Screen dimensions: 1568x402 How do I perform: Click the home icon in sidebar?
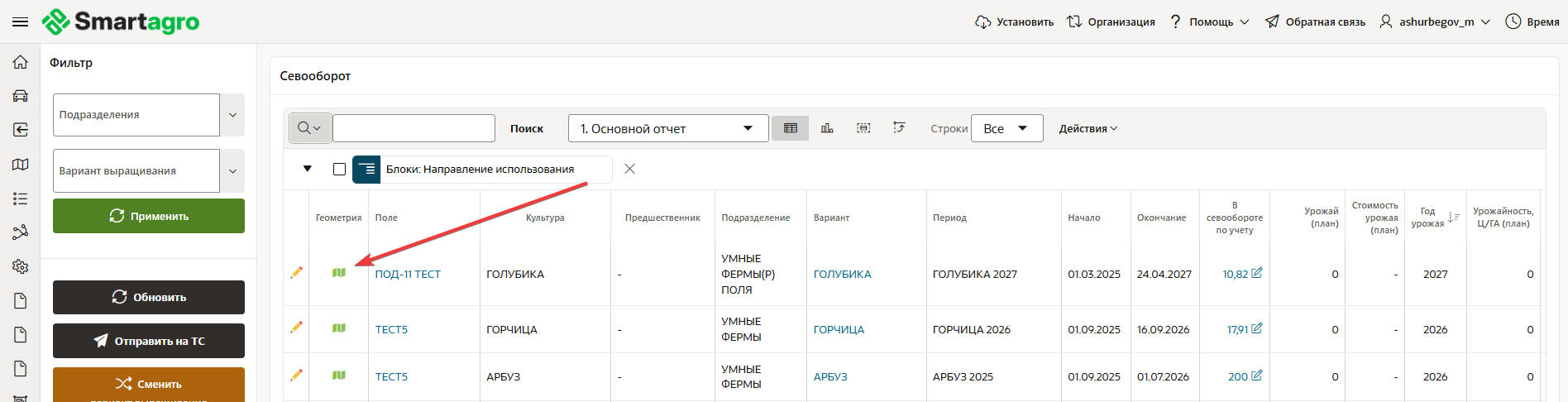(x=21, y=63)
